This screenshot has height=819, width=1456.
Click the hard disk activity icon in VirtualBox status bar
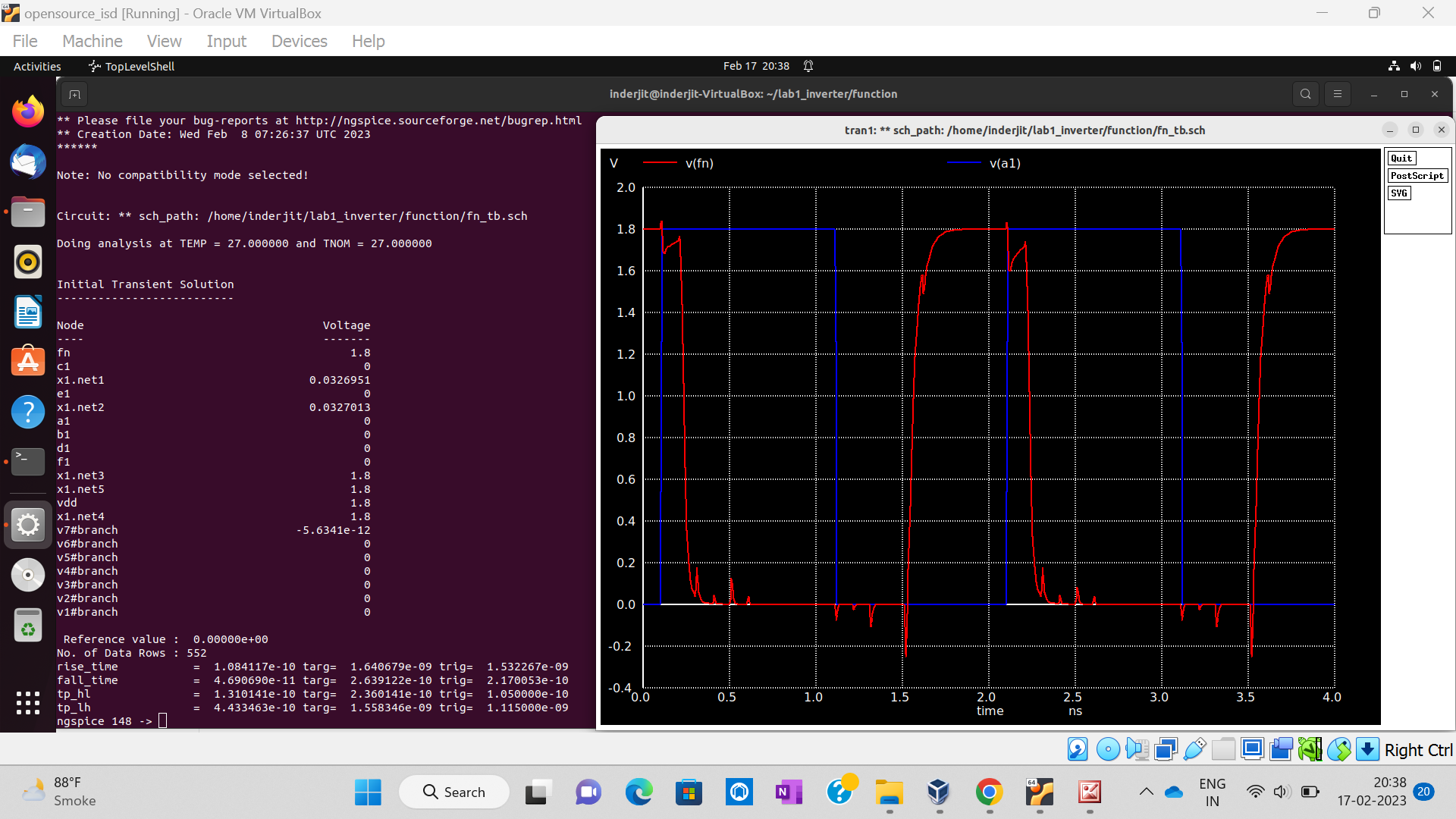[x=1077, y=748]
